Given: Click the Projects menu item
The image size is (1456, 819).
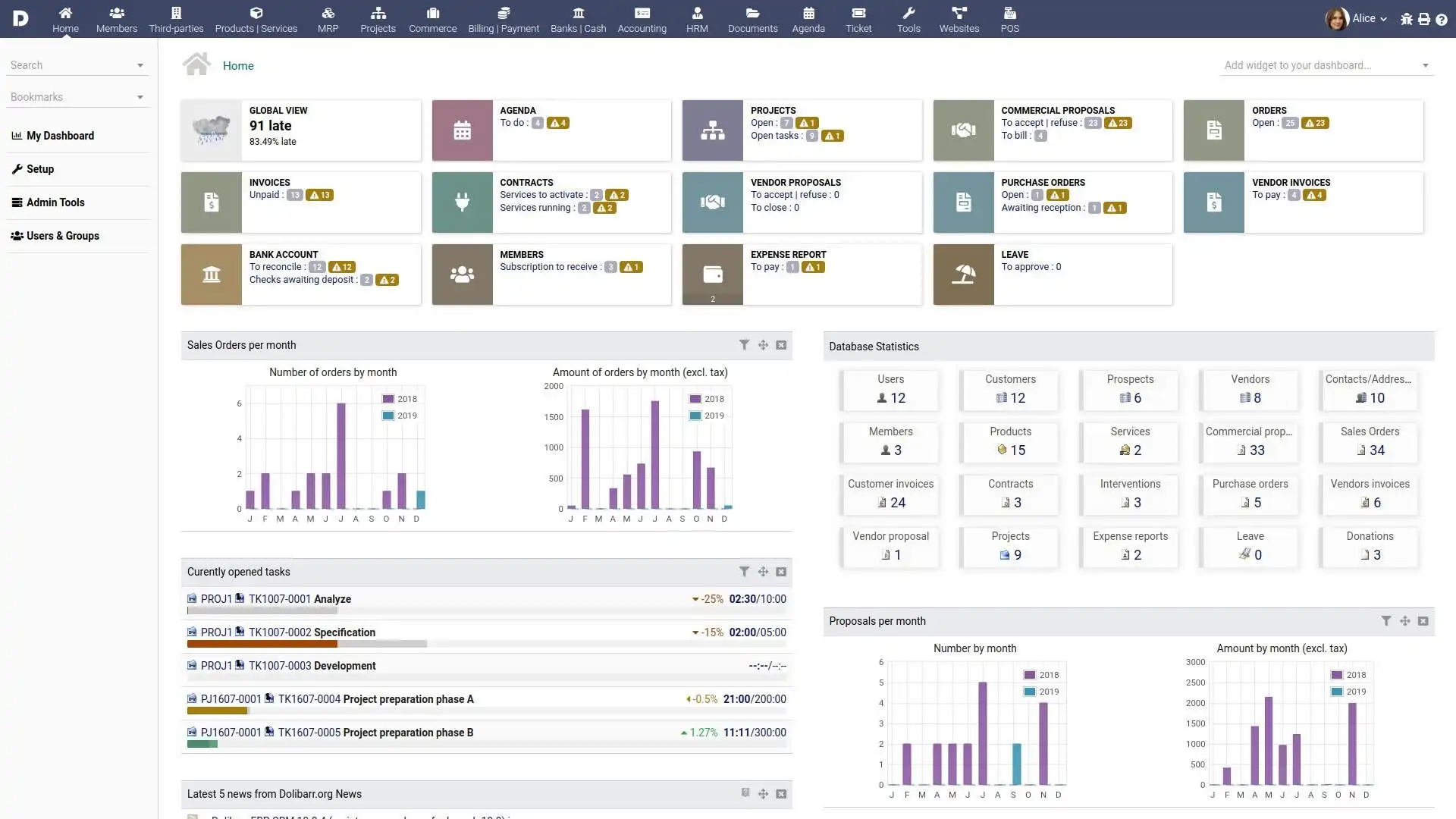Looking at the screenshot, I should tap(378, 19).
